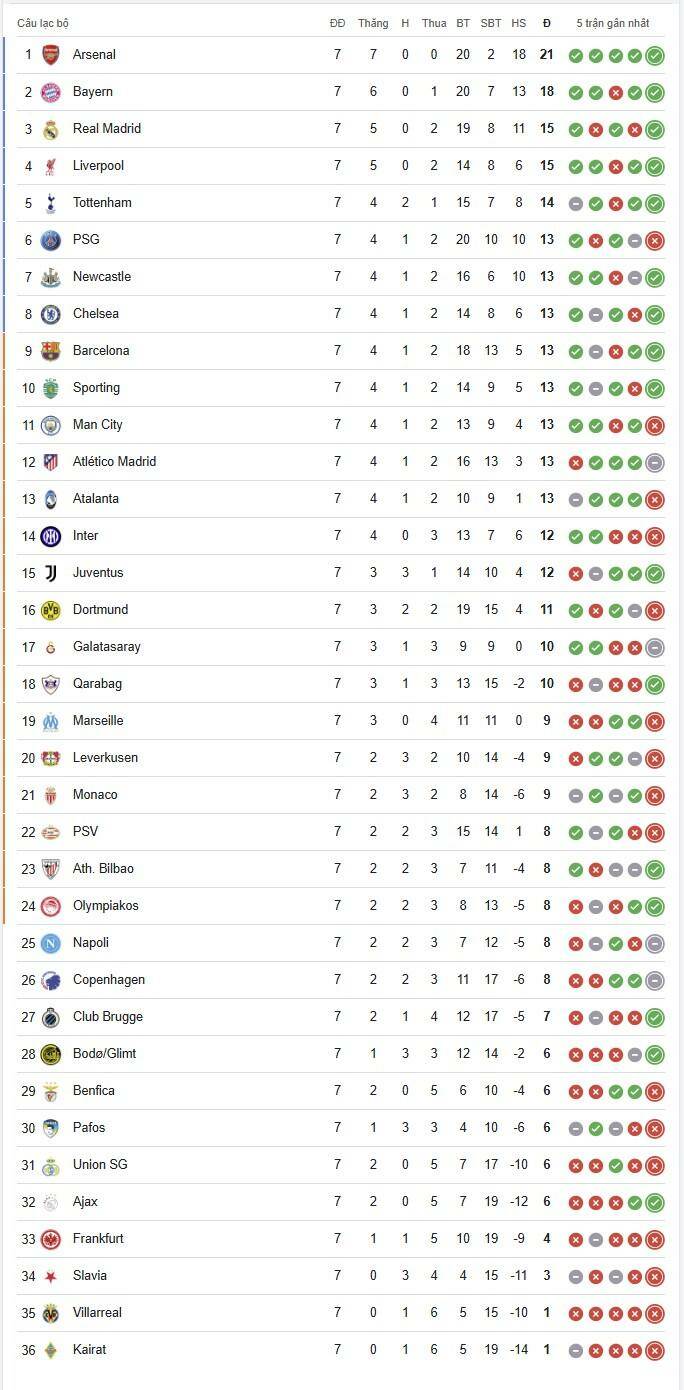Viewport: 684px width, 1390px height.
Task: Click the Barcelona club badge
Action: 50,351
